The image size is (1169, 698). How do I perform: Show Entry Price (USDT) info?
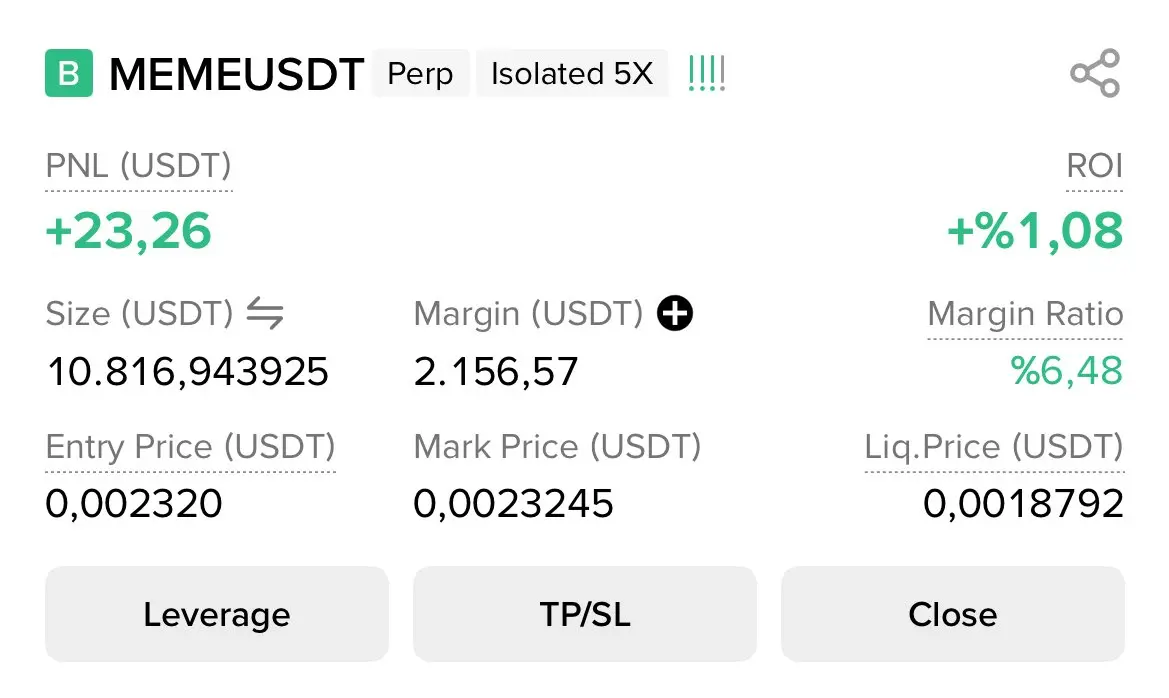(190, 447)
